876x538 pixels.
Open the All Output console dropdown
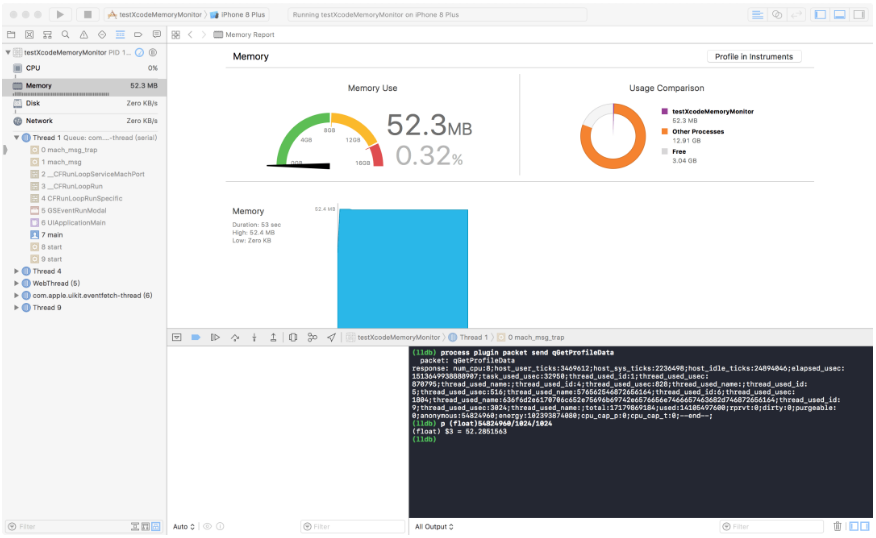434,526
